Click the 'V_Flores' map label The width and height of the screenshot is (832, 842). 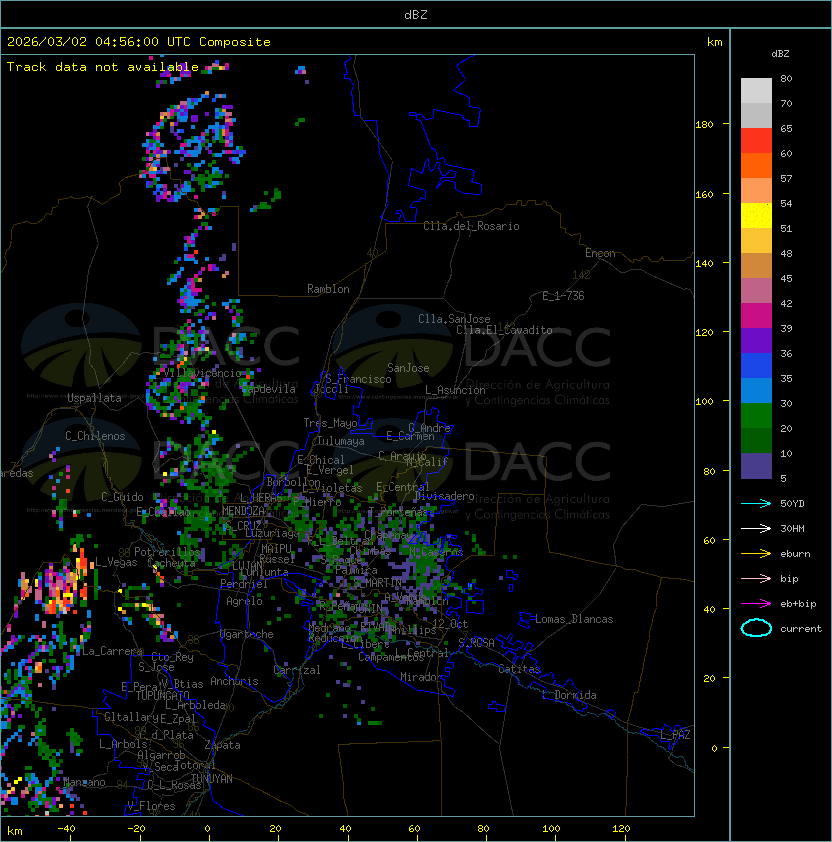point(151,805)
